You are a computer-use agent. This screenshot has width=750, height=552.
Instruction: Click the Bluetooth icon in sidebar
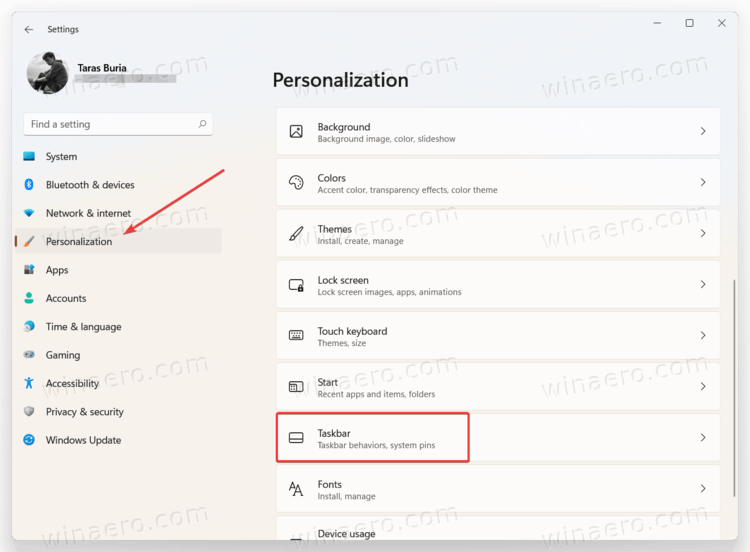tap(29, 185)
